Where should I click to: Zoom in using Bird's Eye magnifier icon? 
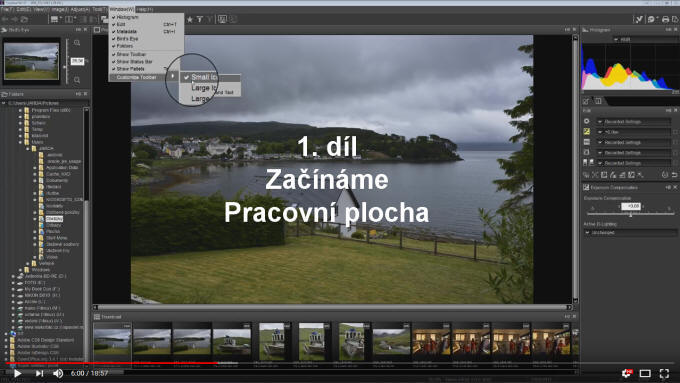77,43
